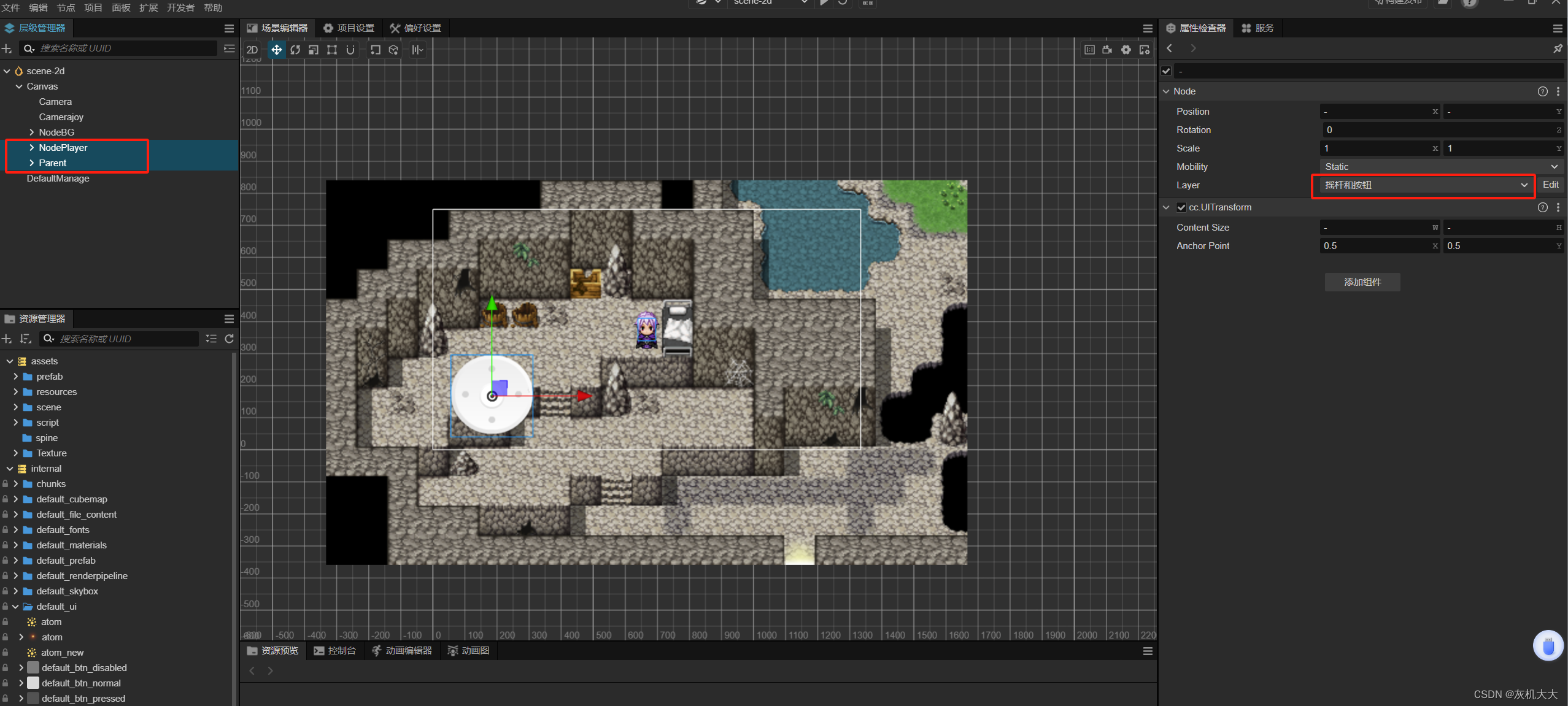This screenshot has width=1568, height=706.
Task: Expand the prefab folder
Action: [x=15, y=377]
